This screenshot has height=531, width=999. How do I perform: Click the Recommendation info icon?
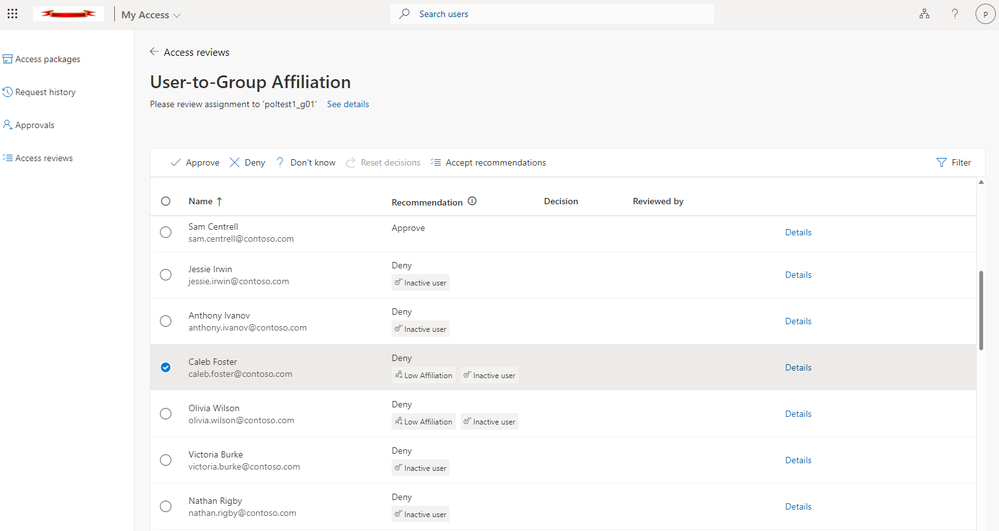(x=472, y=201)
